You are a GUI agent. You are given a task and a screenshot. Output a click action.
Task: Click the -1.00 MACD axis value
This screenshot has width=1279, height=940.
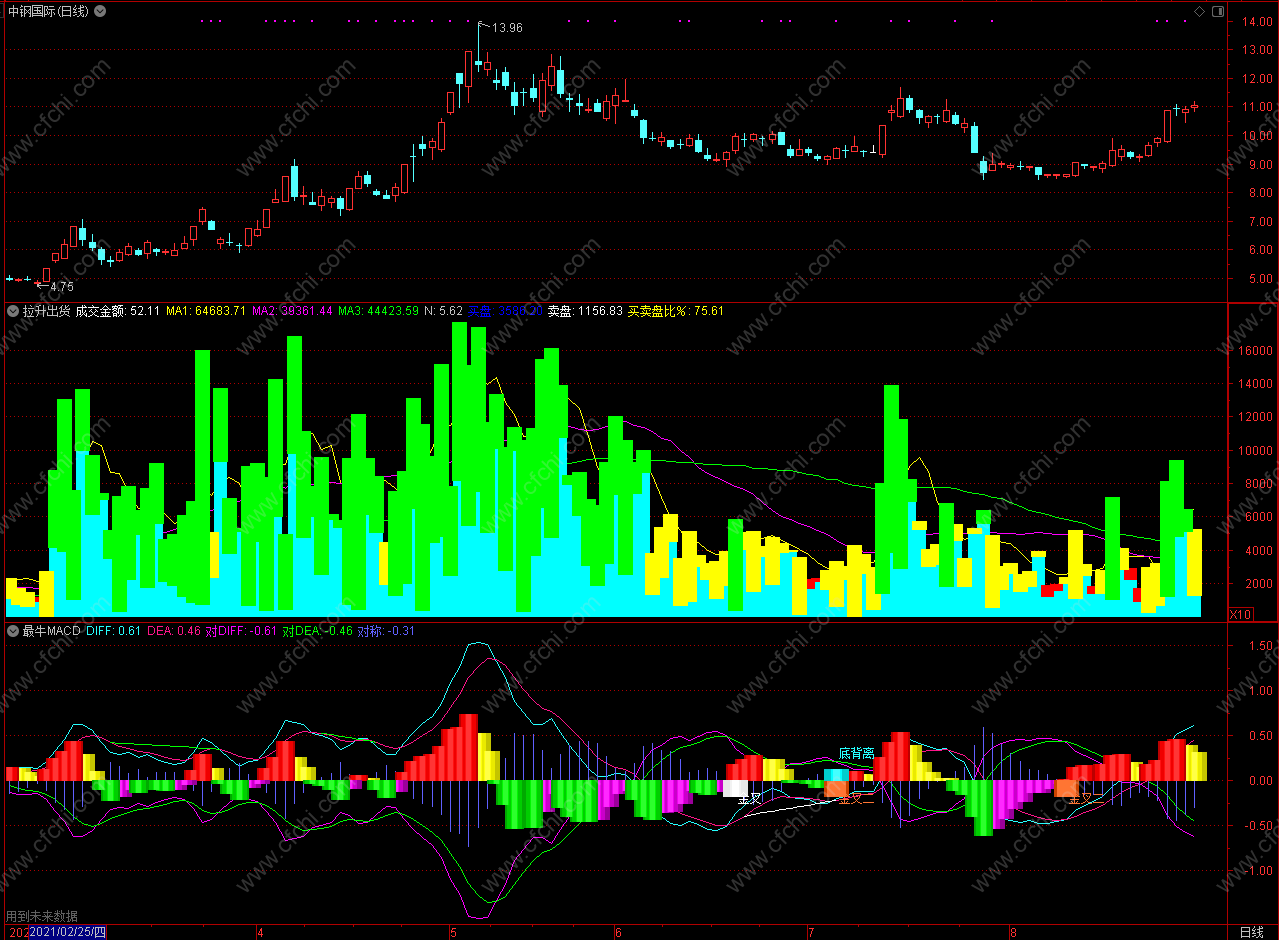click(1260, 871)
